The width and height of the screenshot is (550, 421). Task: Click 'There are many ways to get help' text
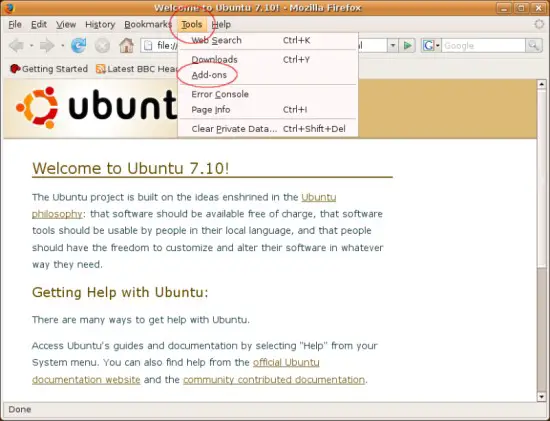[141, 320]
